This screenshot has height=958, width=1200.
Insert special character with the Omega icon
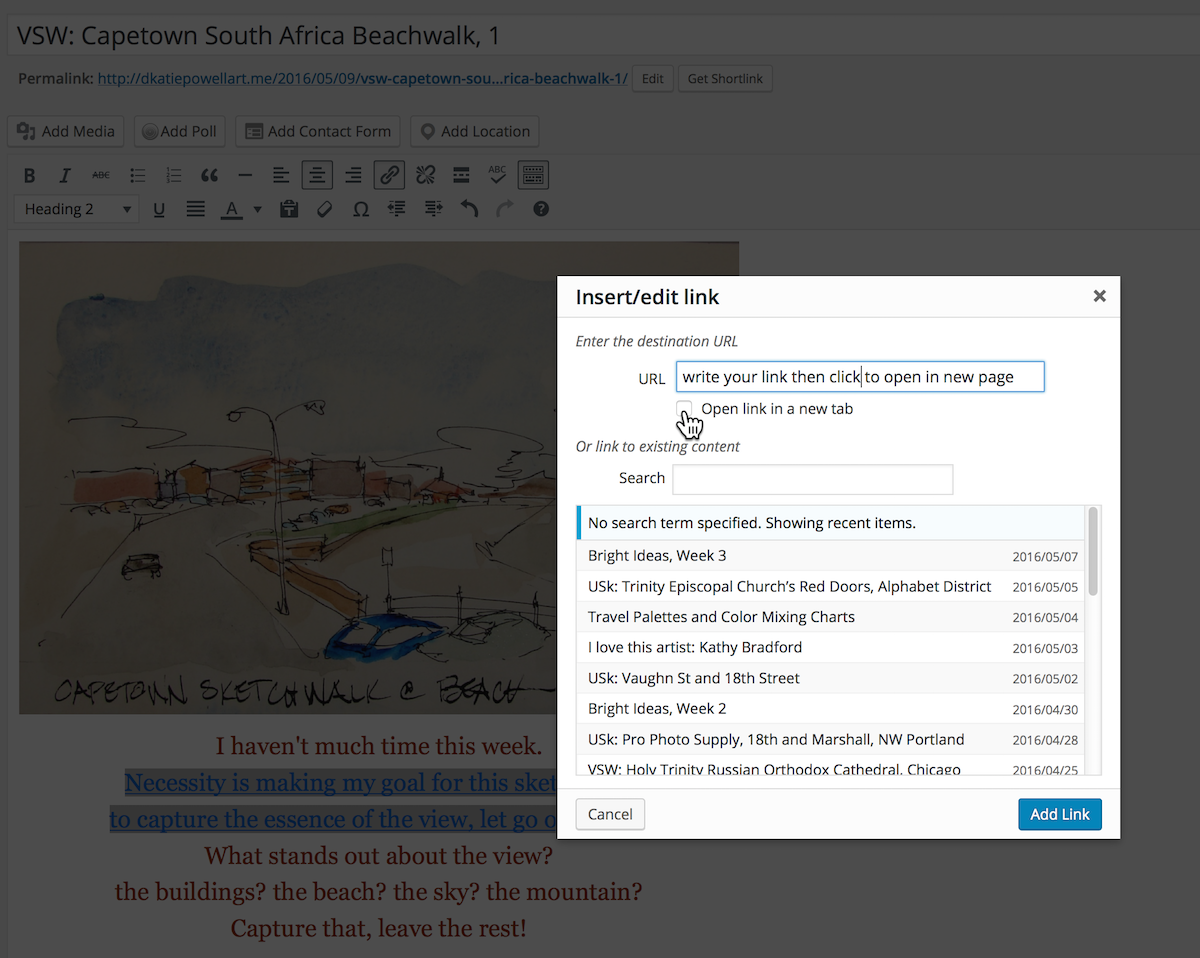[361, 209]
